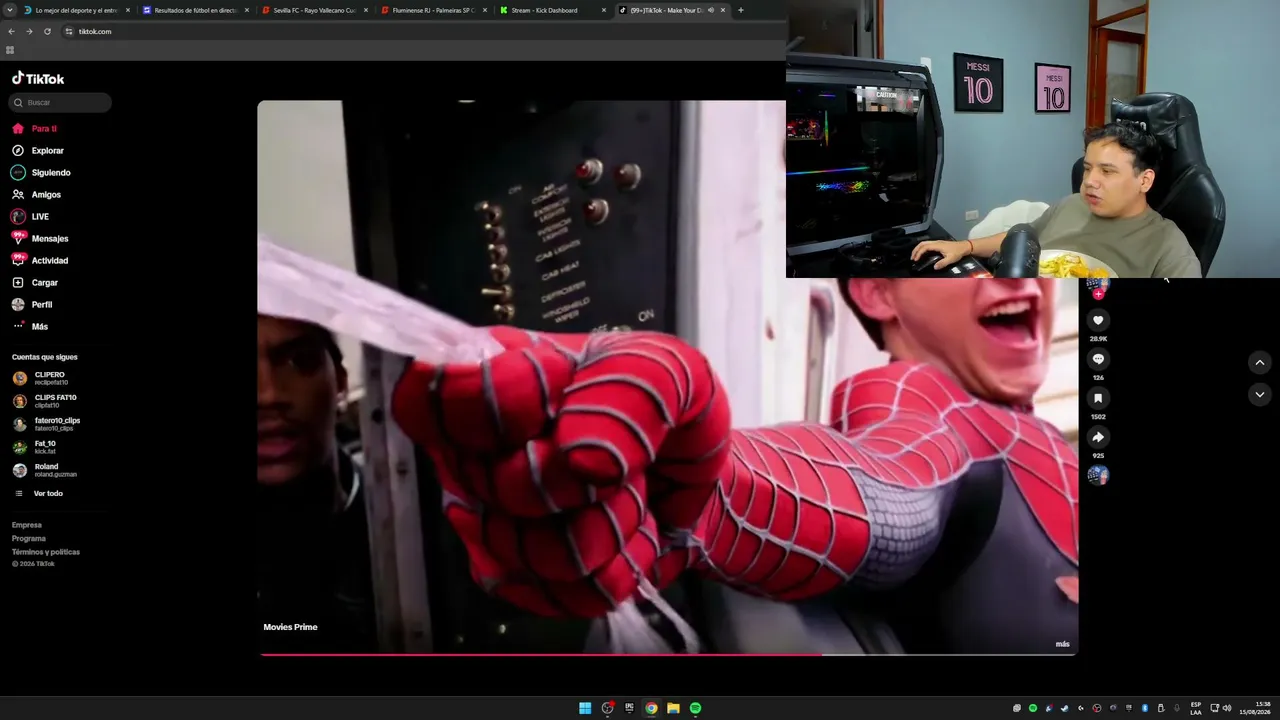Screen dimensions: 1280x720
Task: Open File Explorer from taskbar
Action: click(x=673, y=708)
